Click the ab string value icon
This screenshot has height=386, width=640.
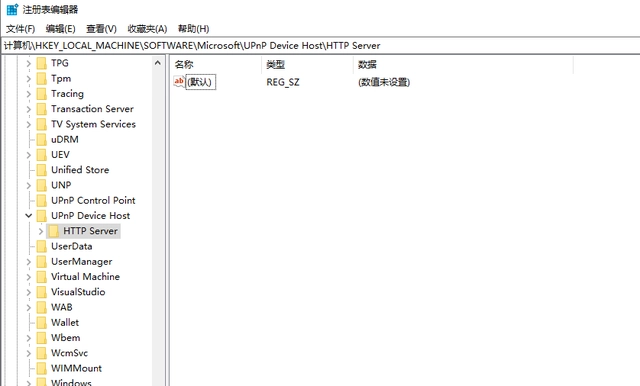click(179, 82)
